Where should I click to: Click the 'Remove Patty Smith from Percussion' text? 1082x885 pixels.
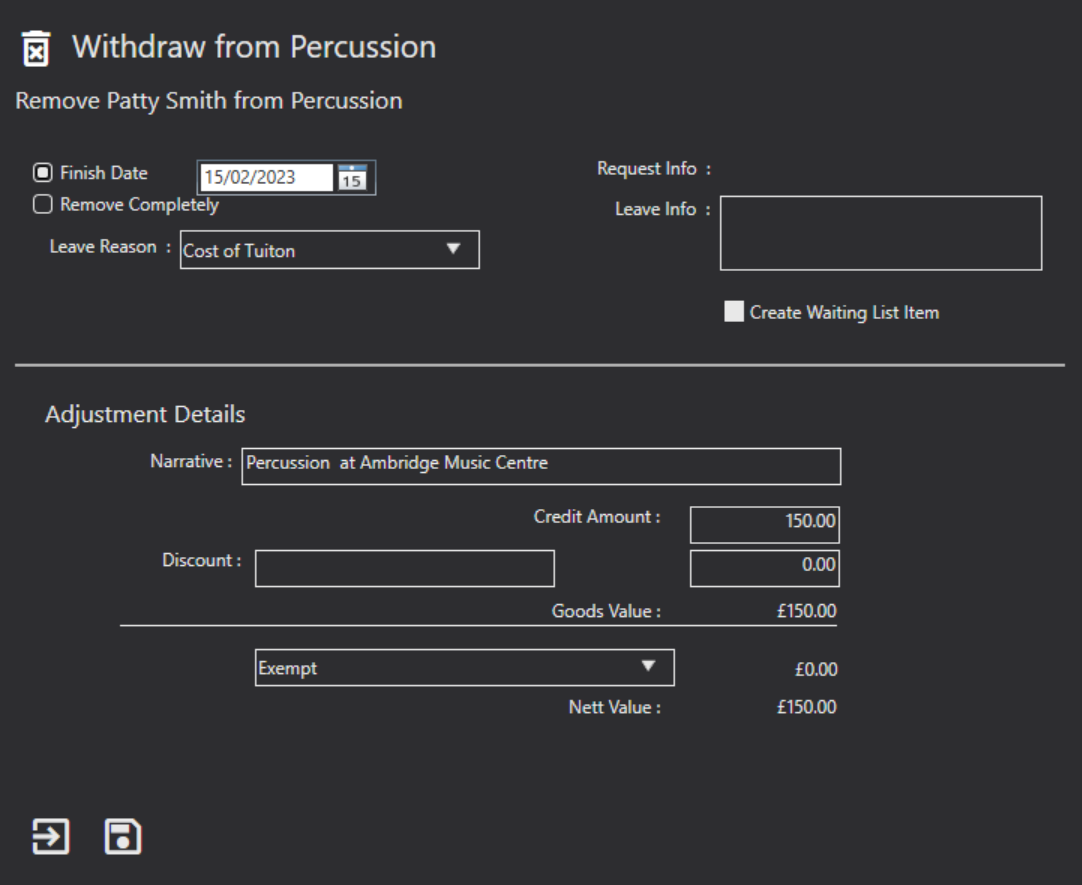coord(208,101)
